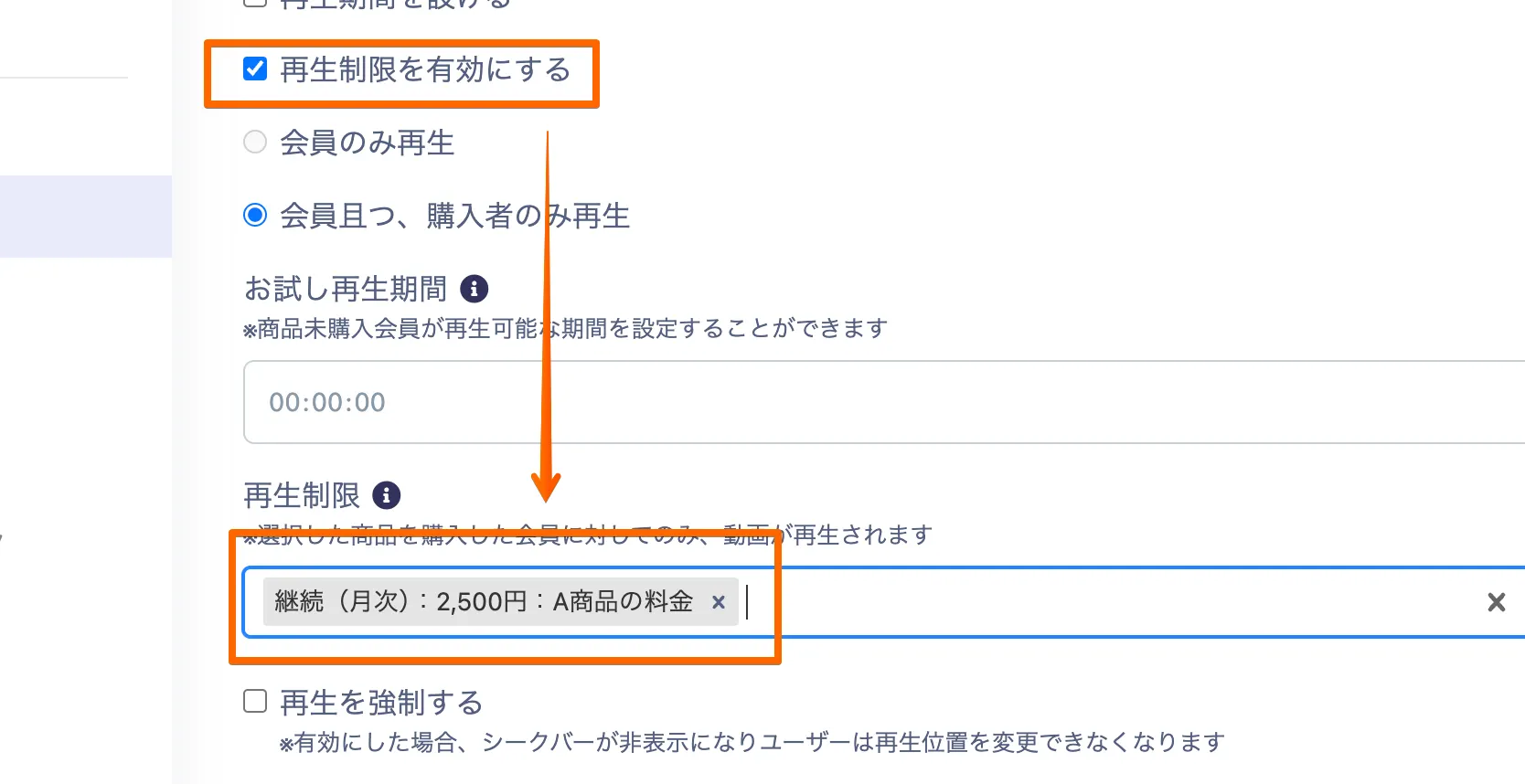Click the お試し再生期間 heading label
The width and height of the screenshot is (1525, 784).
(345, 289)
